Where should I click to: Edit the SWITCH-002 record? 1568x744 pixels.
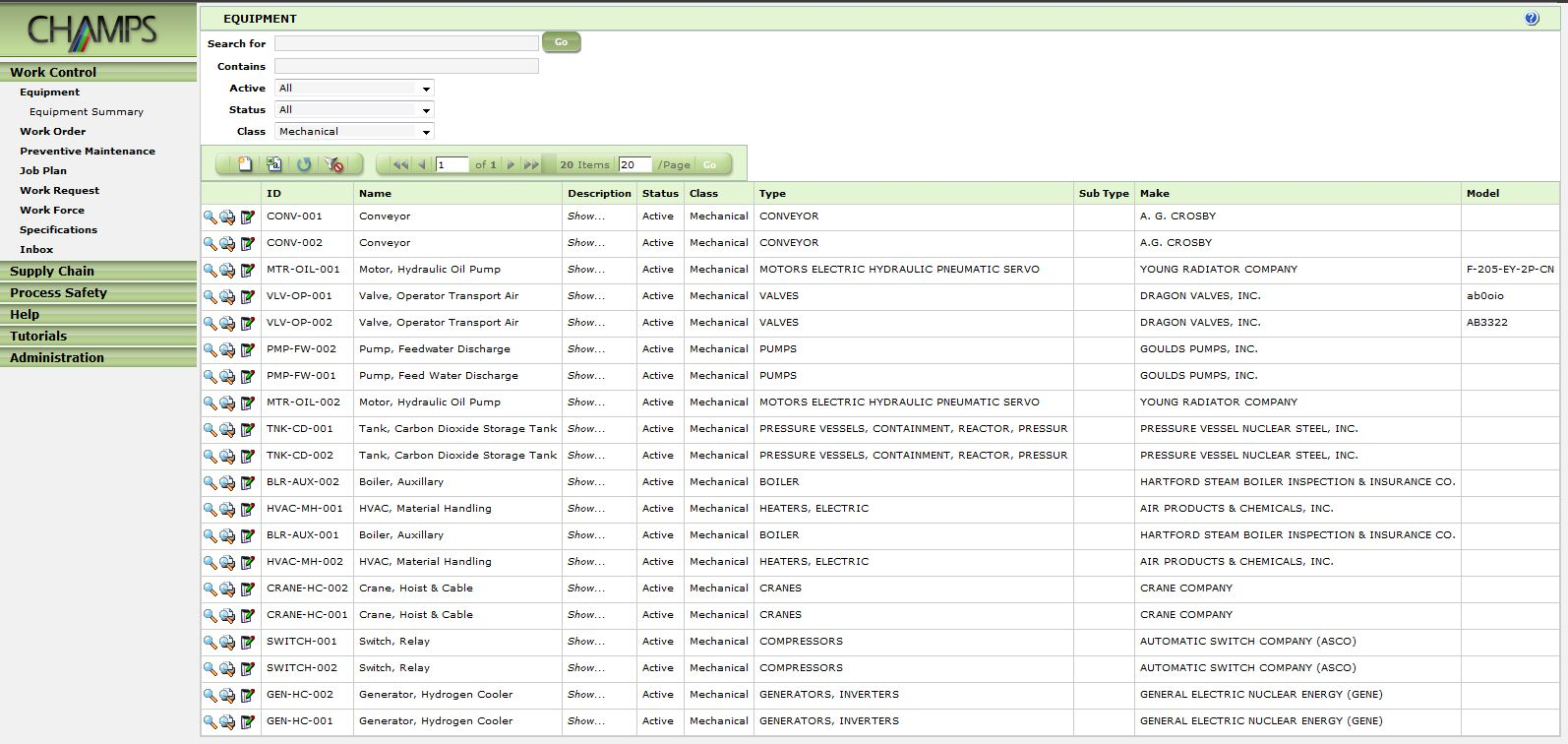247,668
